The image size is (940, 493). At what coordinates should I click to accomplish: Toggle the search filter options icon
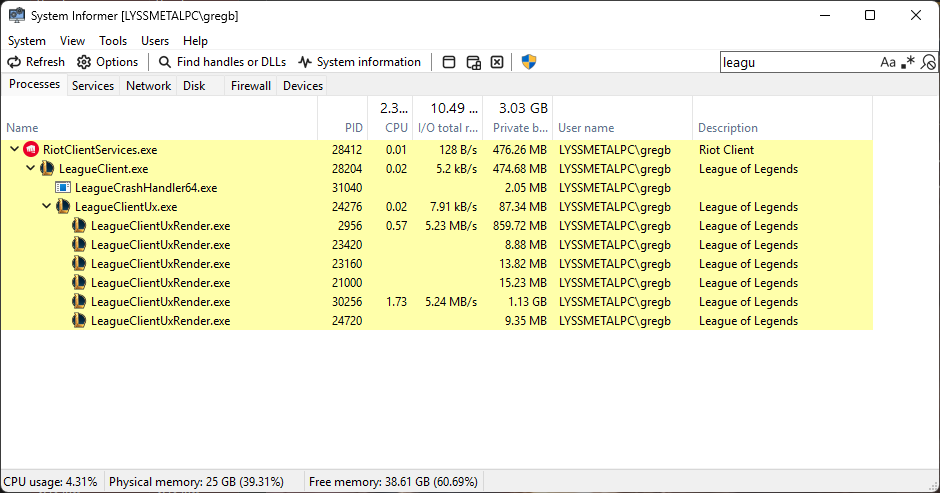[928, 62]
